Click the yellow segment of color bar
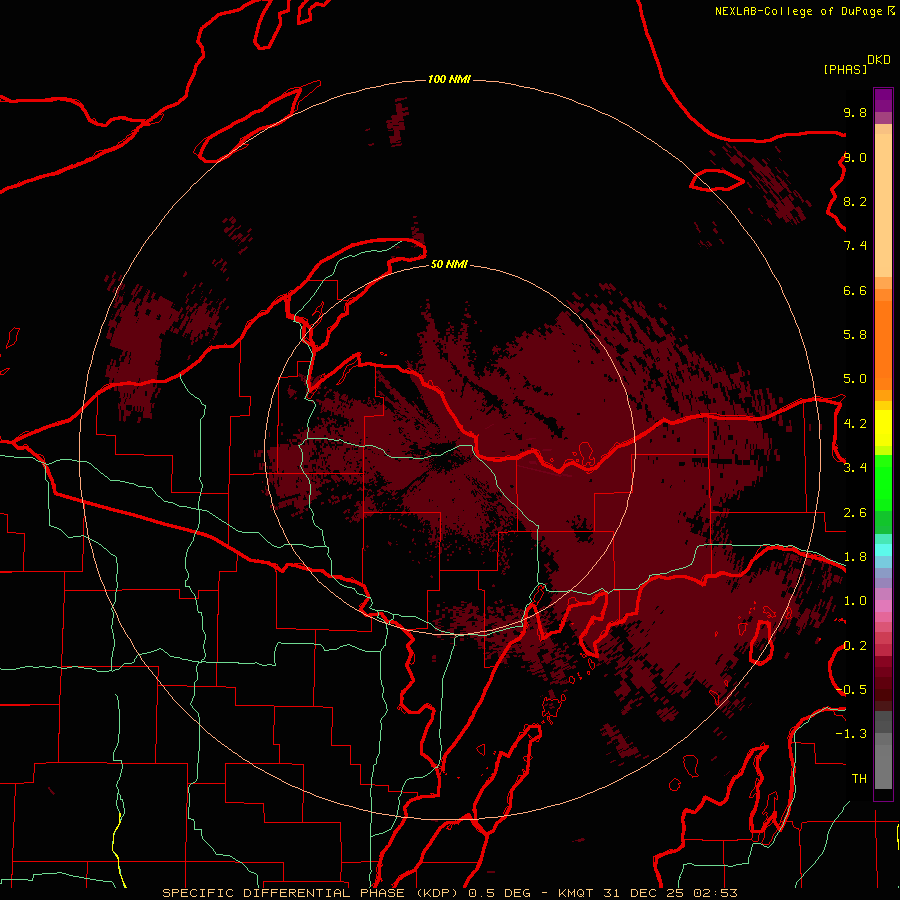The width and height of the screenshot is (900, 900). (x=883, y=428)
